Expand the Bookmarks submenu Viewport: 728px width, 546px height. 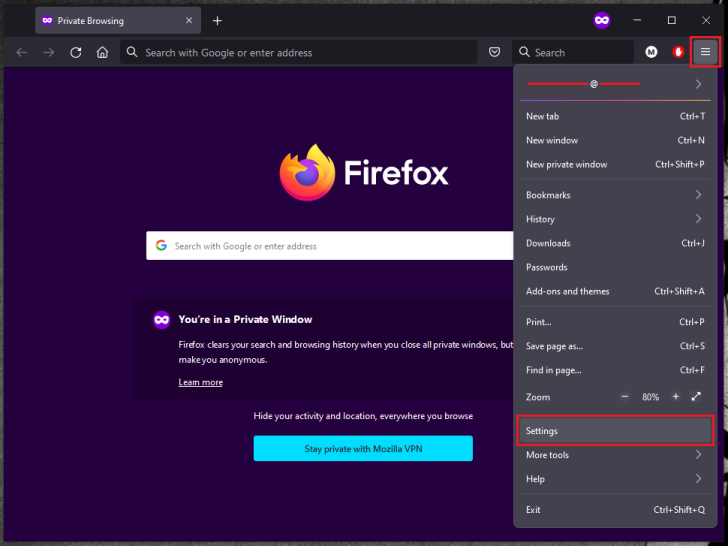tap(615, 195)
